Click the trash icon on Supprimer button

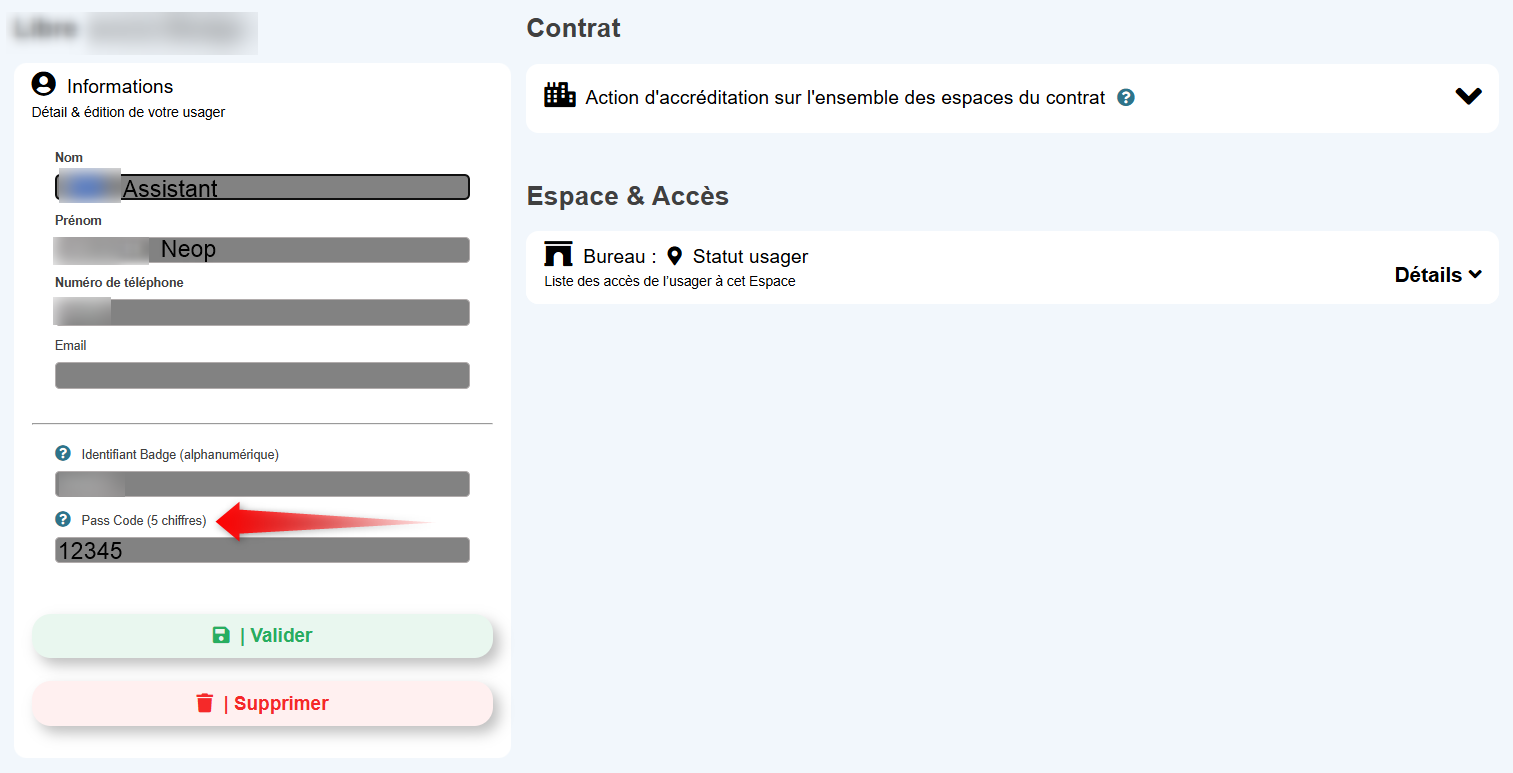[x=205, y=703]
